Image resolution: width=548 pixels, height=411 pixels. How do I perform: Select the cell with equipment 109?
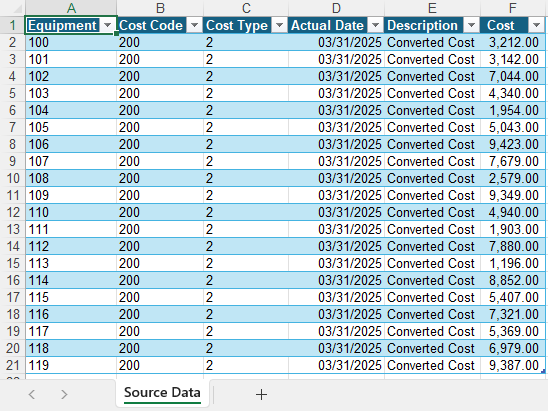(x=71, y=195)
